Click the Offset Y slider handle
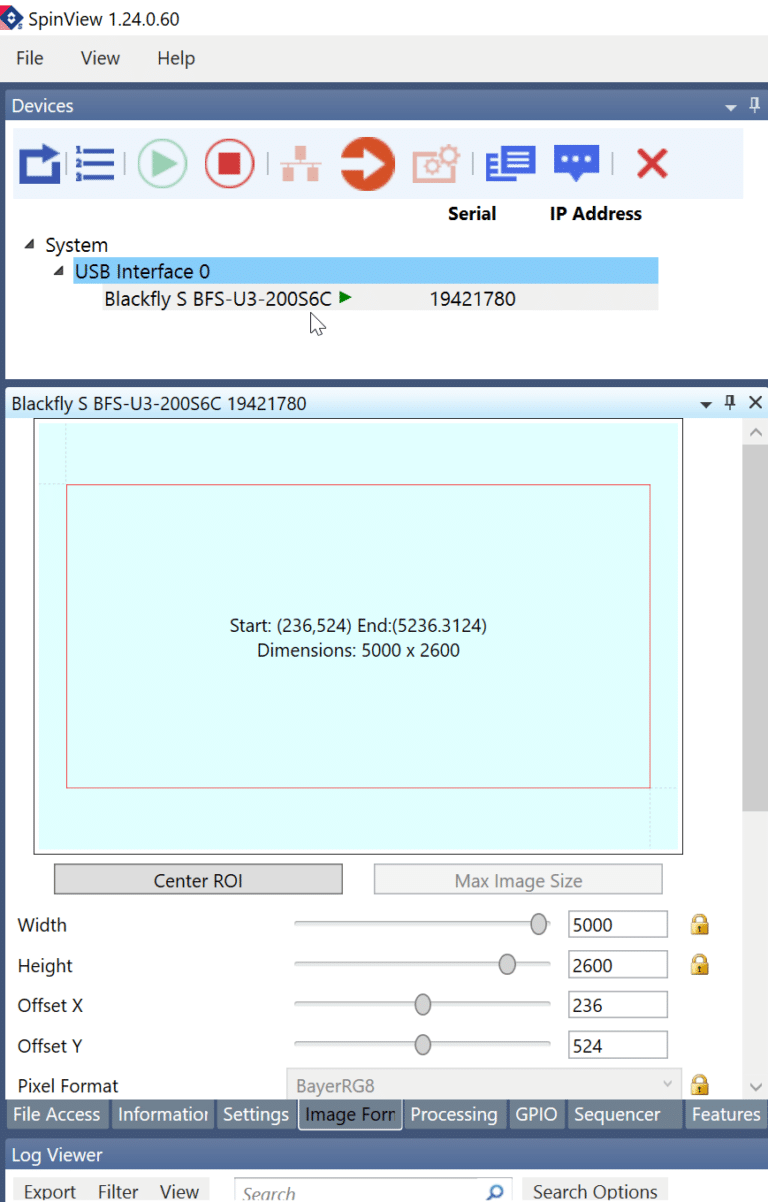Image resolution: width=768 pixels, height=1202 pixels. click(423, 1045)
